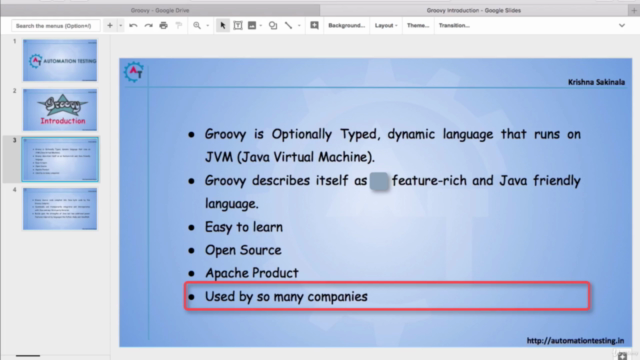Image resolution: width=640 pixels, height=360 pixels.
Task: Click the 'Apache Product' bullet
Action: coord(251,273)
